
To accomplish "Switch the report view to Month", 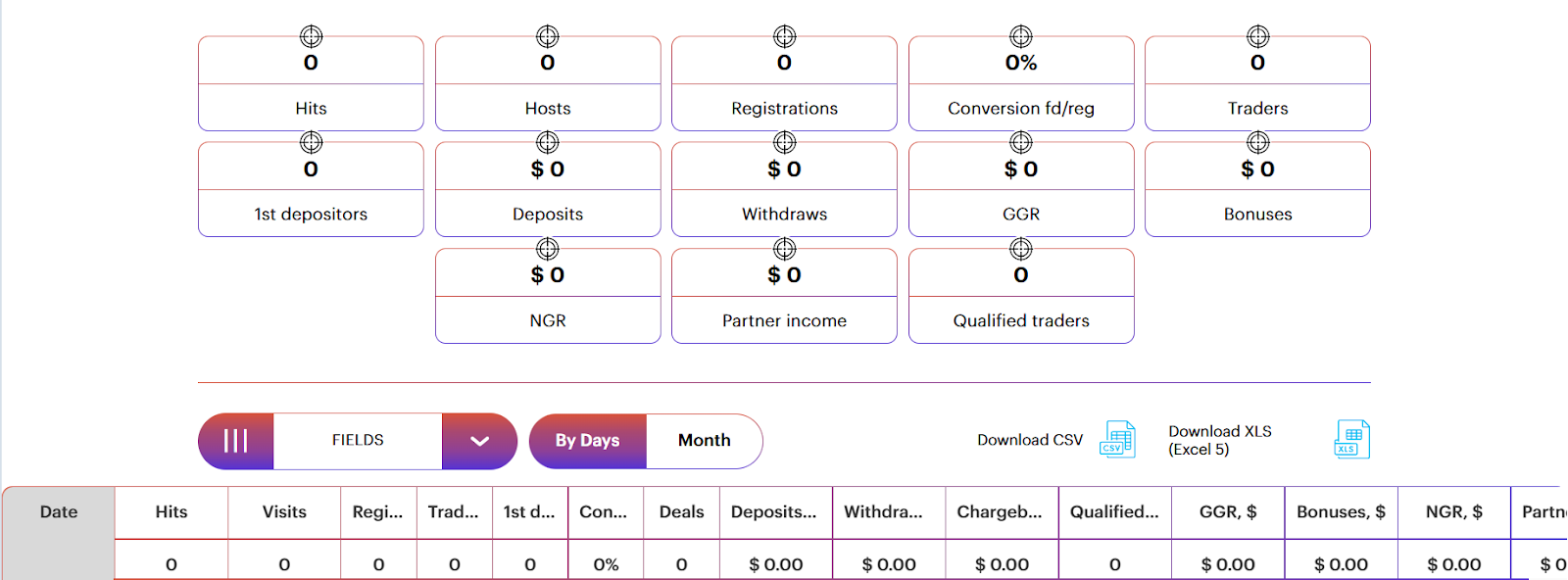I will pos(705,441).
